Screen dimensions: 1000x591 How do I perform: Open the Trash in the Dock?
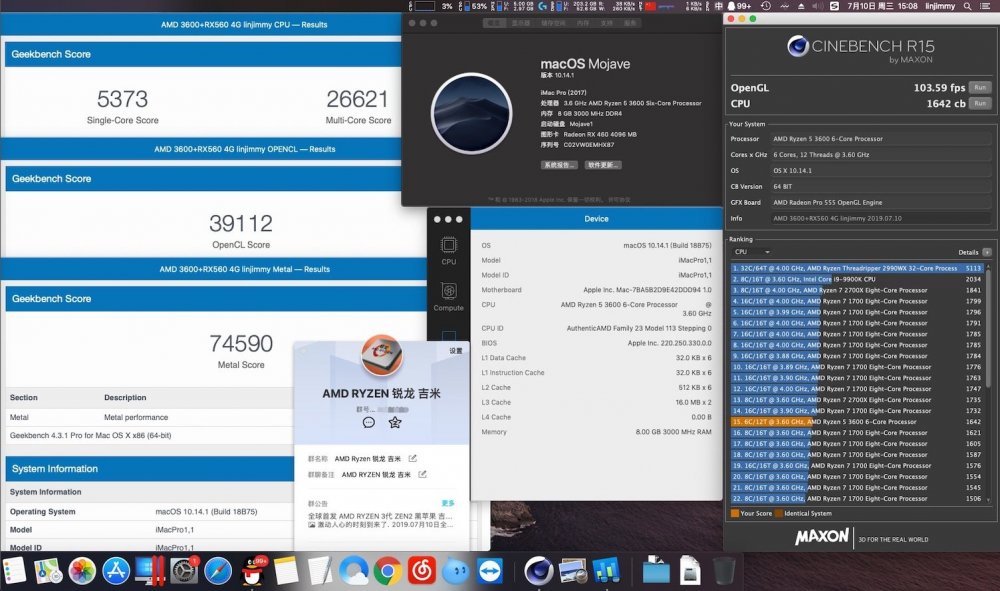tap(724, 571)
